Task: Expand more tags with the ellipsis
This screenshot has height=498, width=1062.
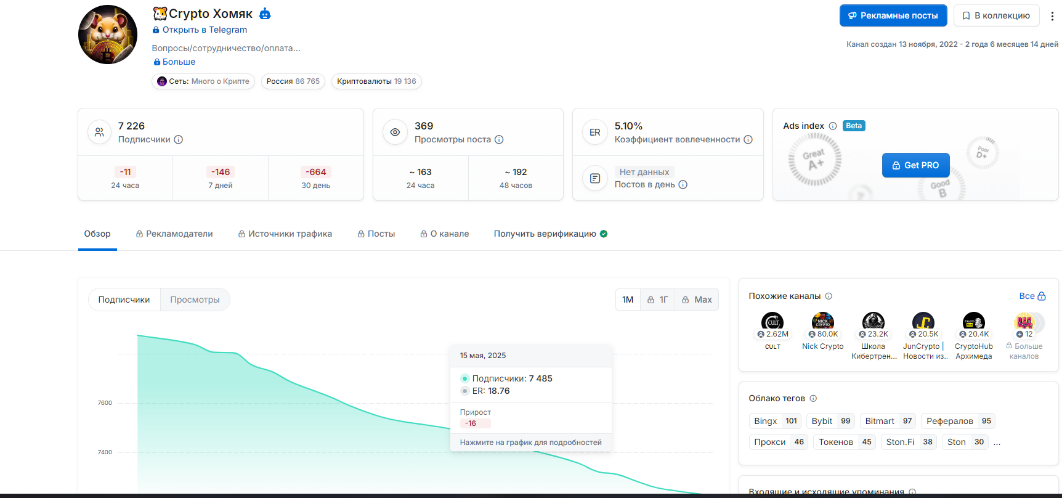Action: click(997, 443)
